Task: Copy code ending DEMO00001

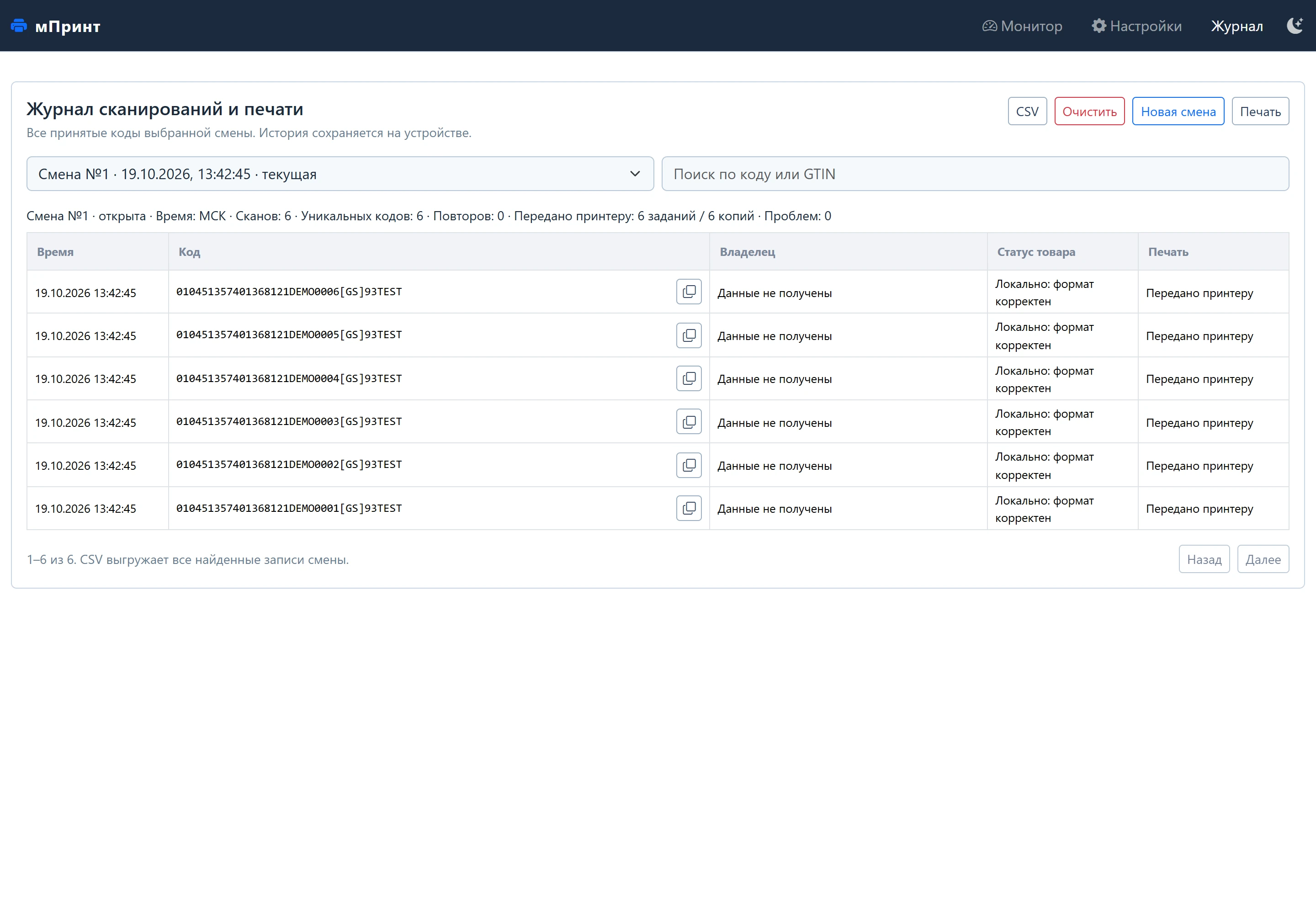Action: 688,508
